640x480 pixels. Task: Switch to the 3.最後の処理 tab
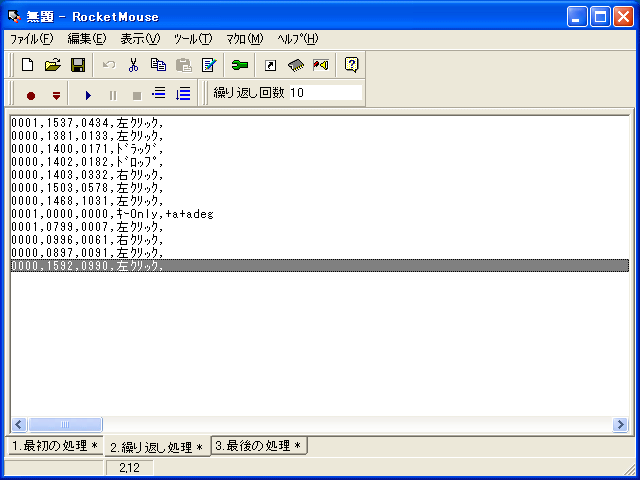259,445
